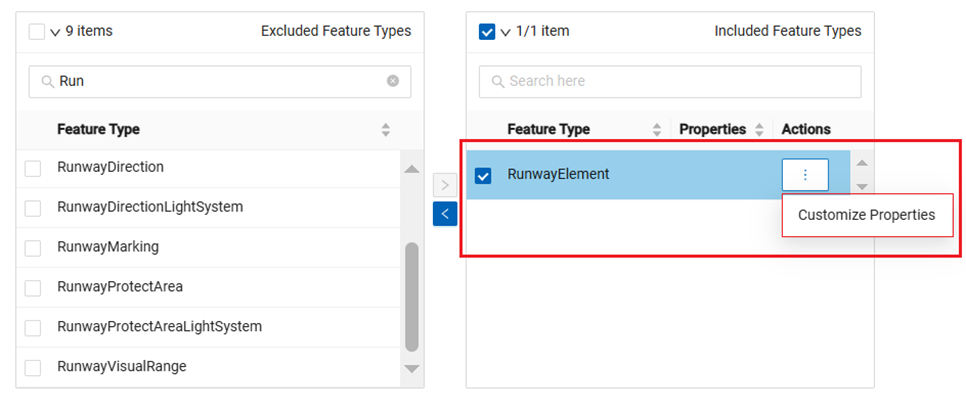The height and width of the screenshot is (409, 966).
Task: Choose Customize Properties menu option
Action: click(x=867, y=215)
